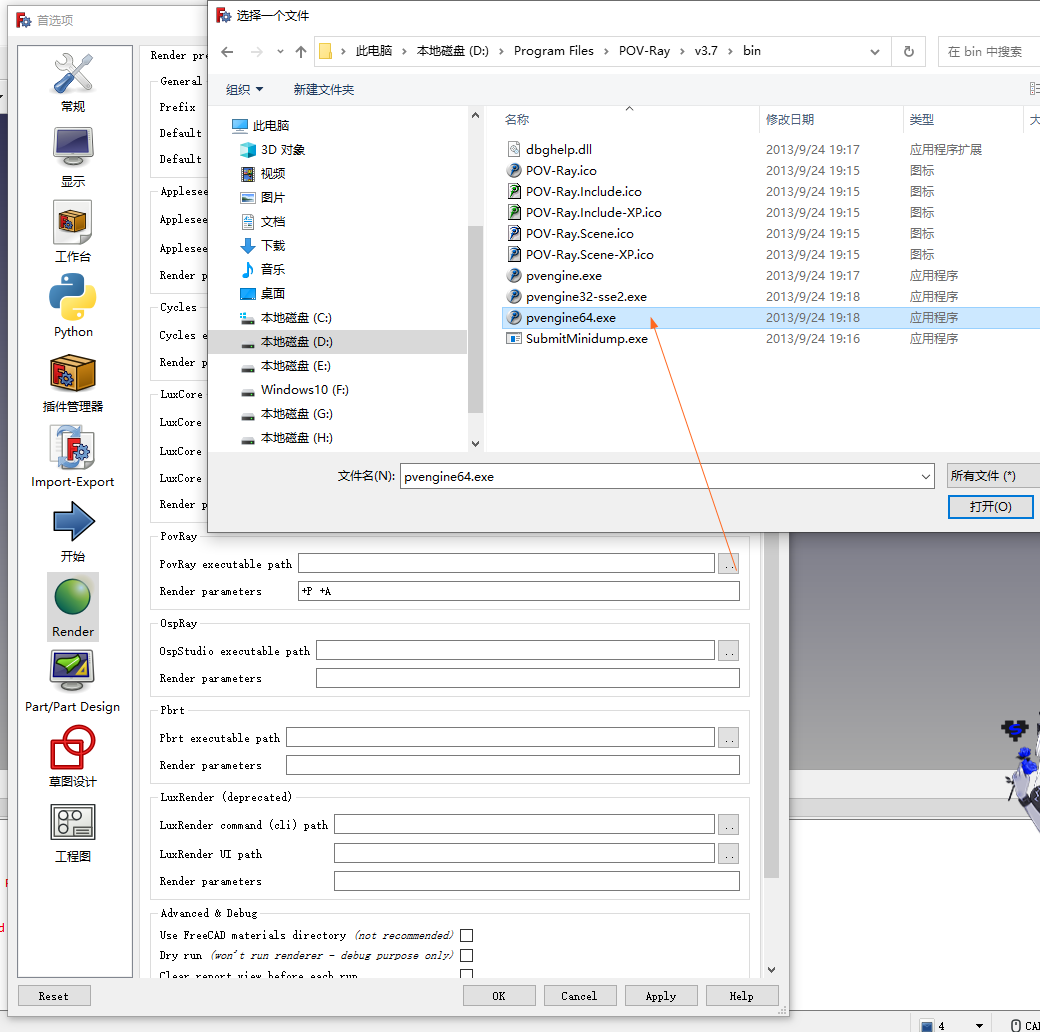Browse for the Pbrt executable path
Image resolution: width=1040 pixels, height=1032 pixels.
(728, 738)
